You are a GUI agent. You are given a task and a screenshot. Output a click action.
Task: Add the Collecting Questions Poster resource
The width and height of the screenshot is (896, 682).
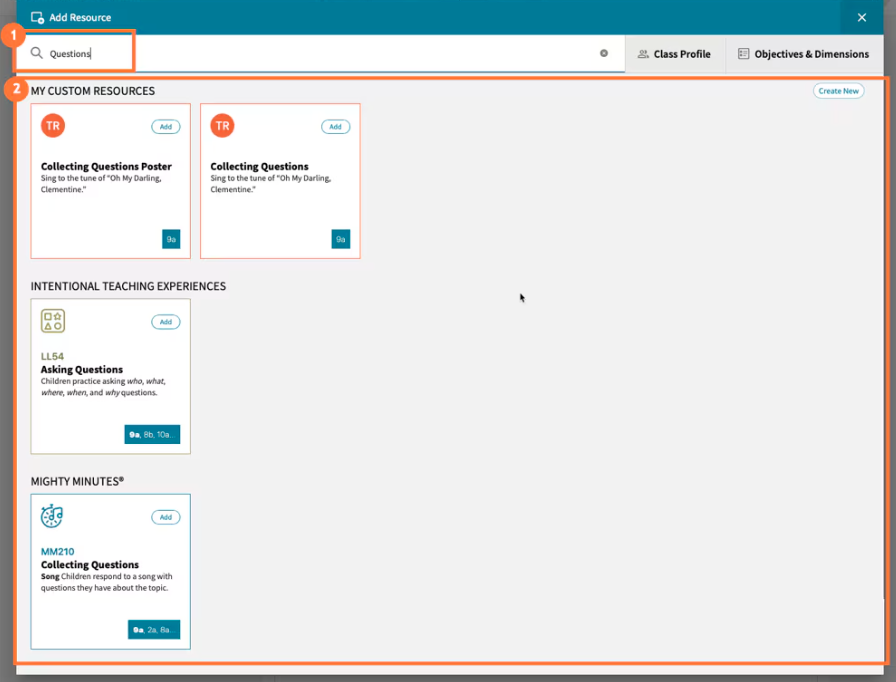pos(166,126)
